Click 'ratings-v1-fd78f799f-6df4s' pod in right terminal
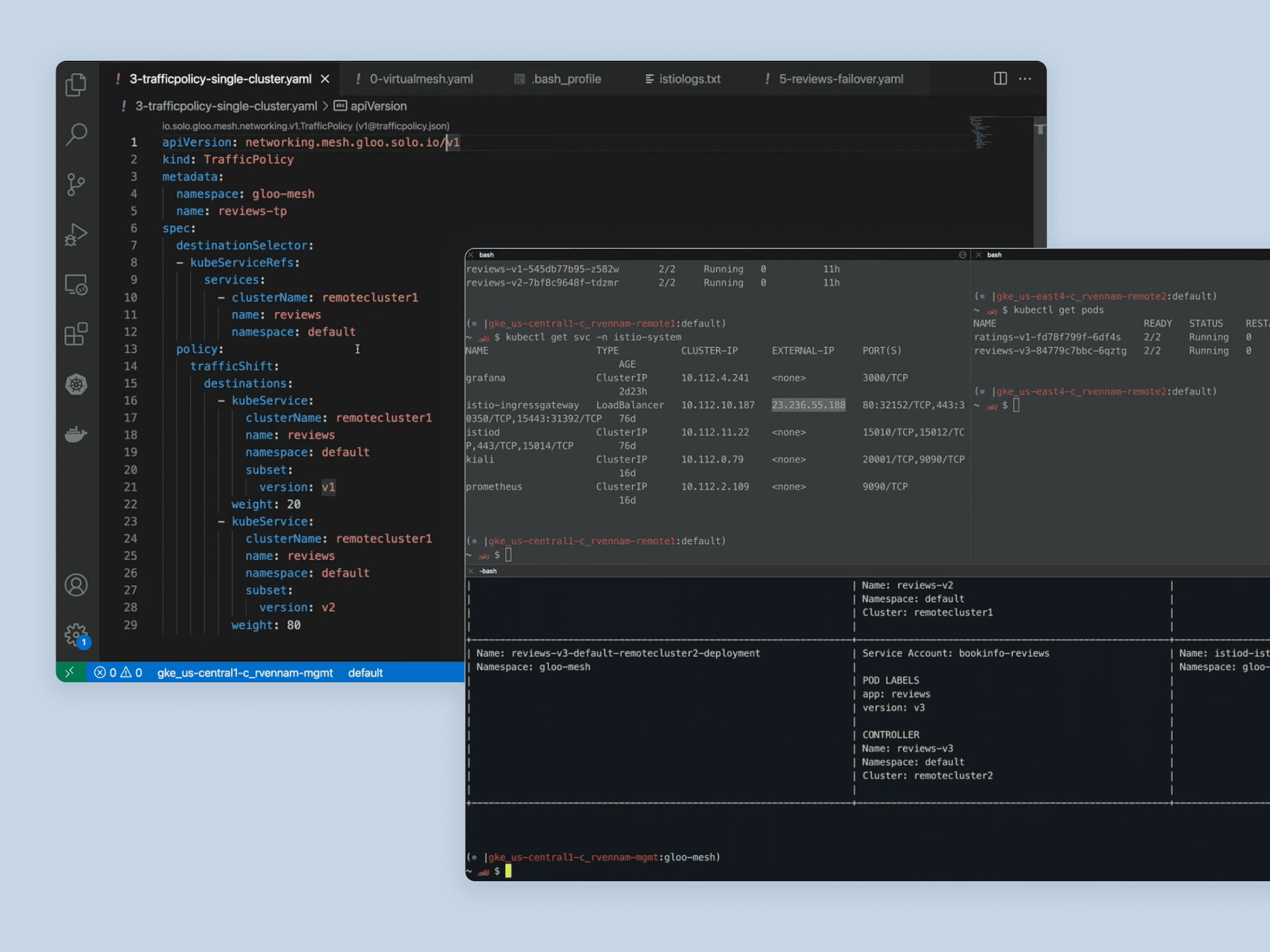 point(1047,337)
